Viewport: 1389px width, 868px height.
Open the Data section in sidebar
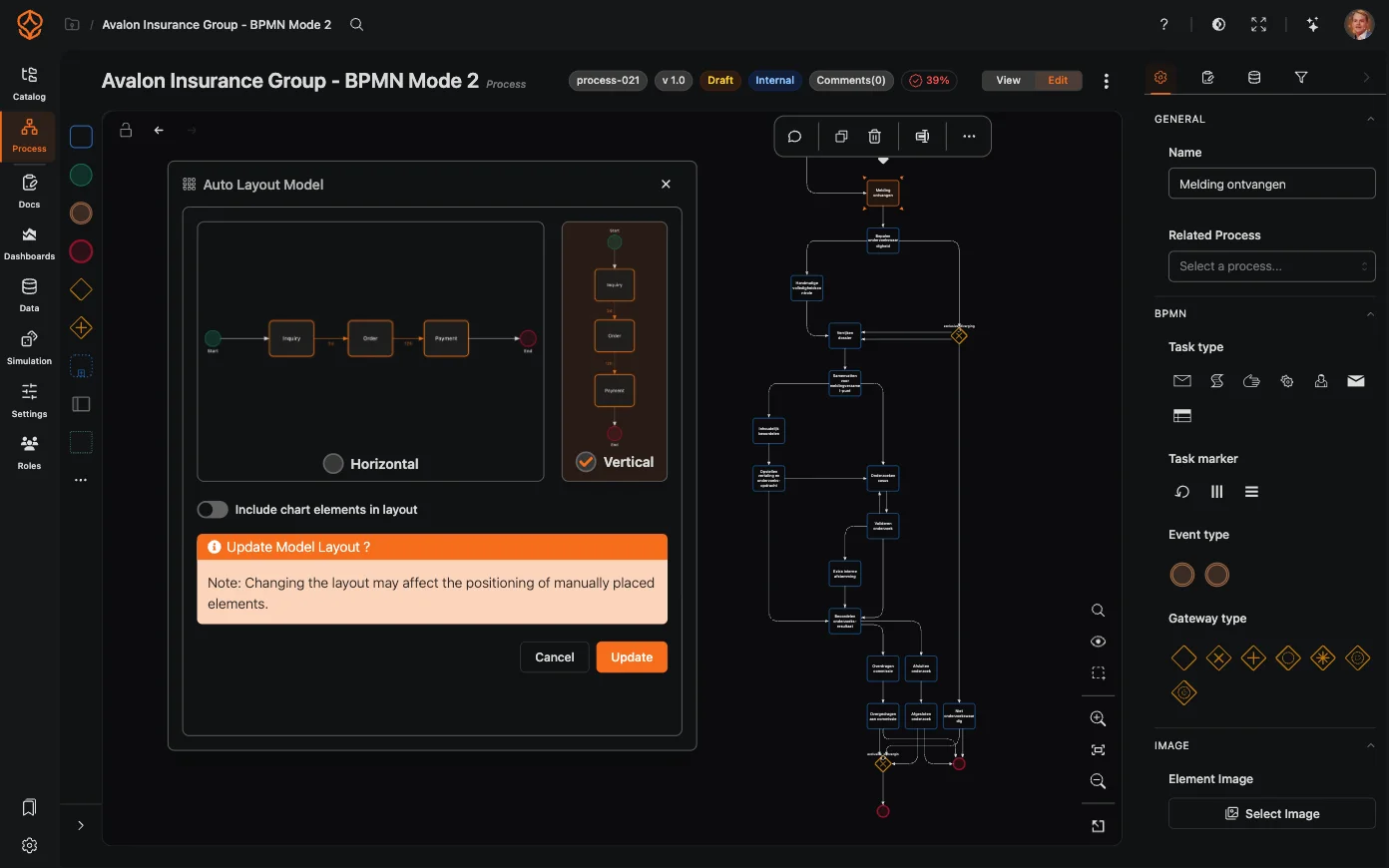(29, 295)
